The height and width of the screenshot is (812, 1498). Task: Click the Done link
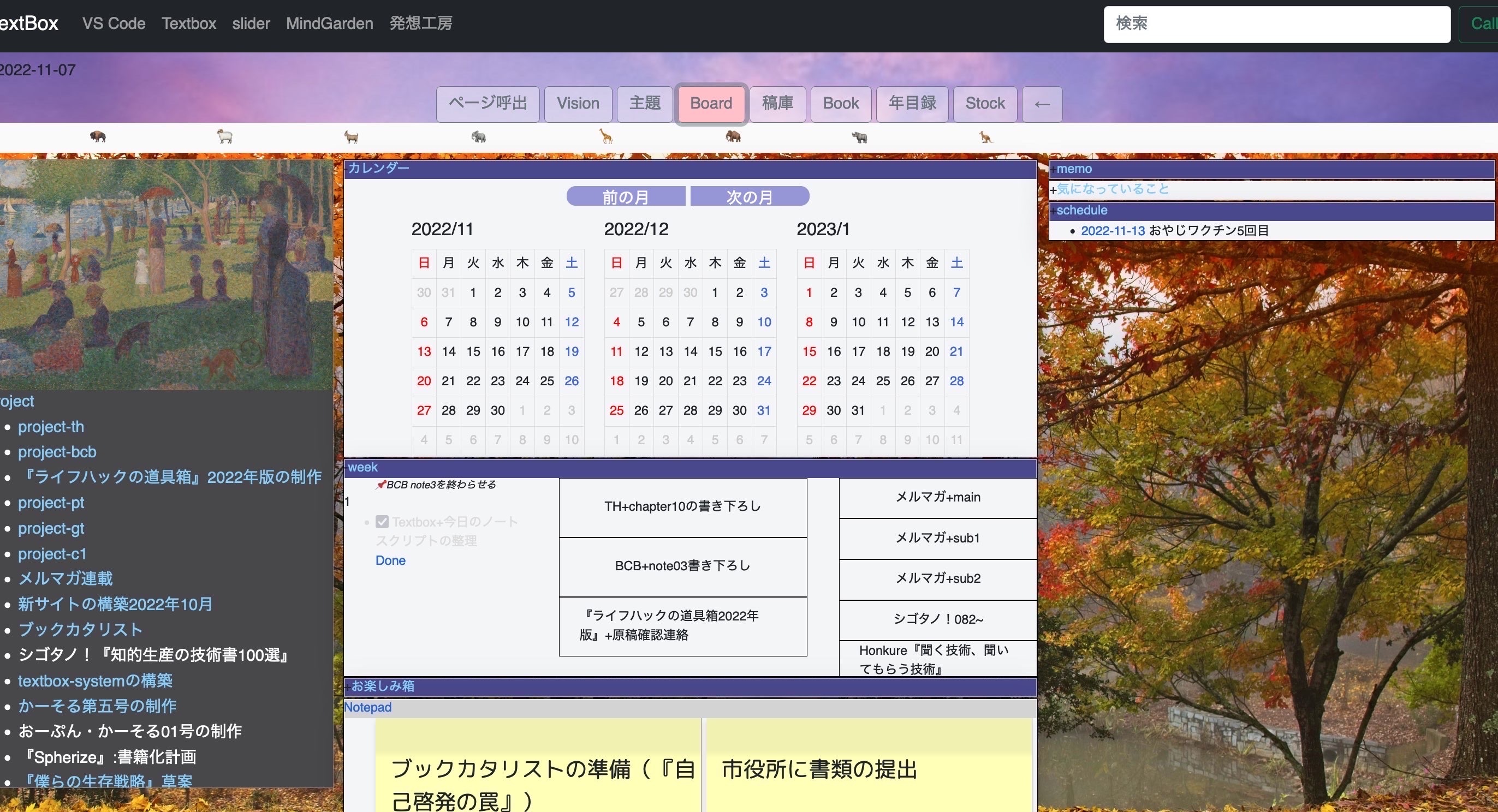[390, 560]
